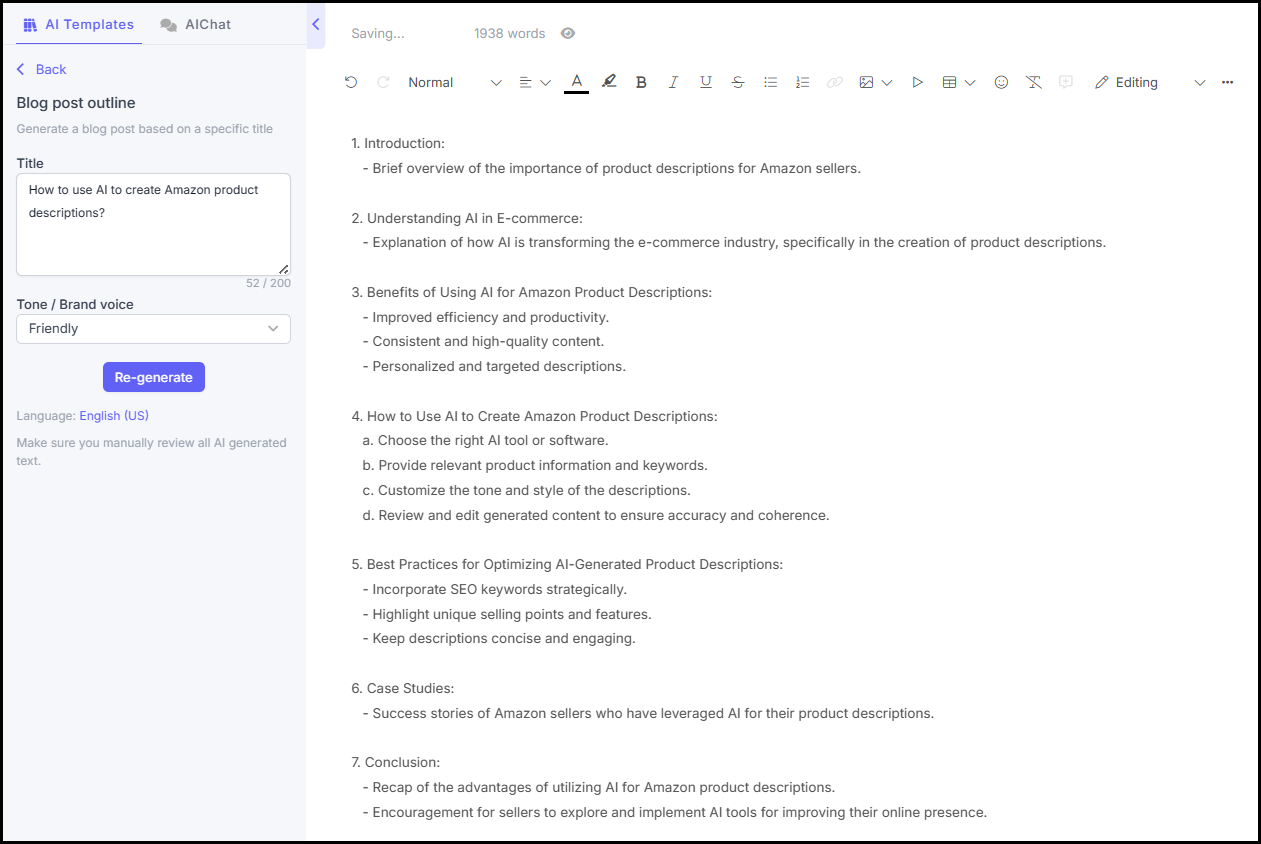Image resolution: width=1261 pixels, height=844 pixels.
Task: Click 'b. Provide relevant product information' line
Action: pos(535,465)
